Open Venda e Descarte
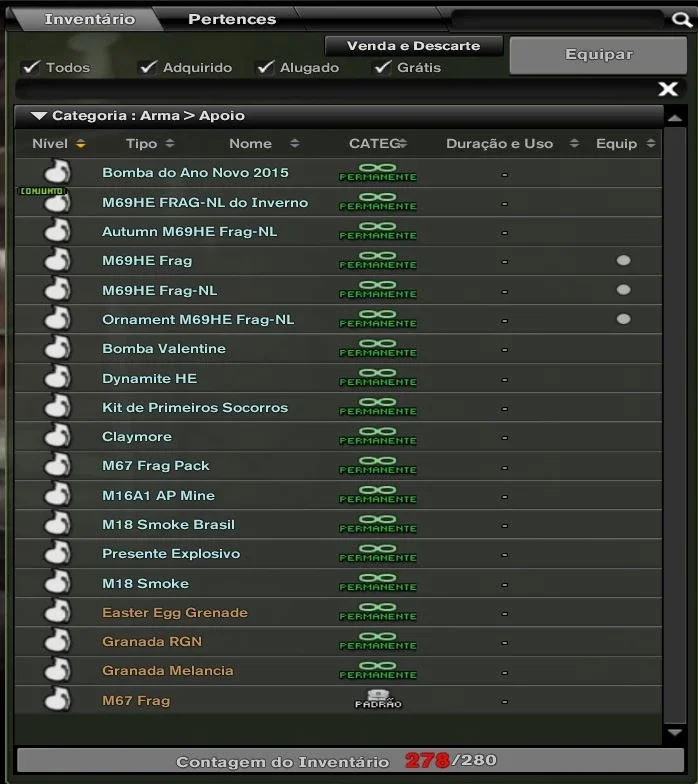Image resolution: width=698 pixels, height=784 pixels. [x=414, y=46]
